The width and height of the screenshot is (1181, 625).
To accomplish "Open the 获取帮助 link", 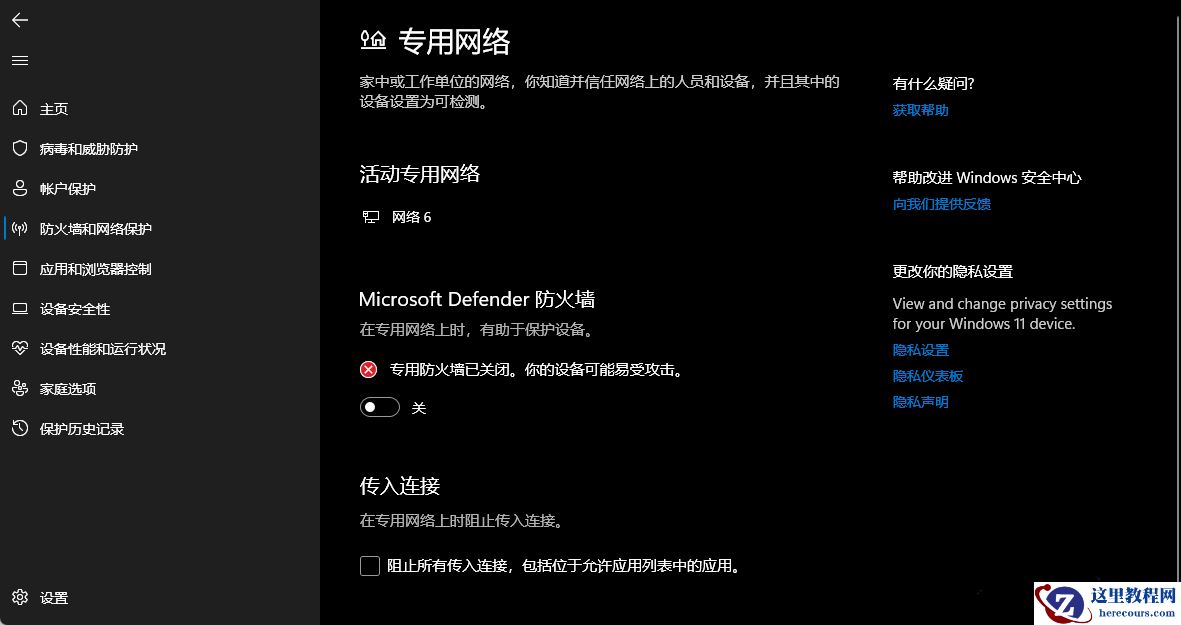I will click(x=917, y=110).
